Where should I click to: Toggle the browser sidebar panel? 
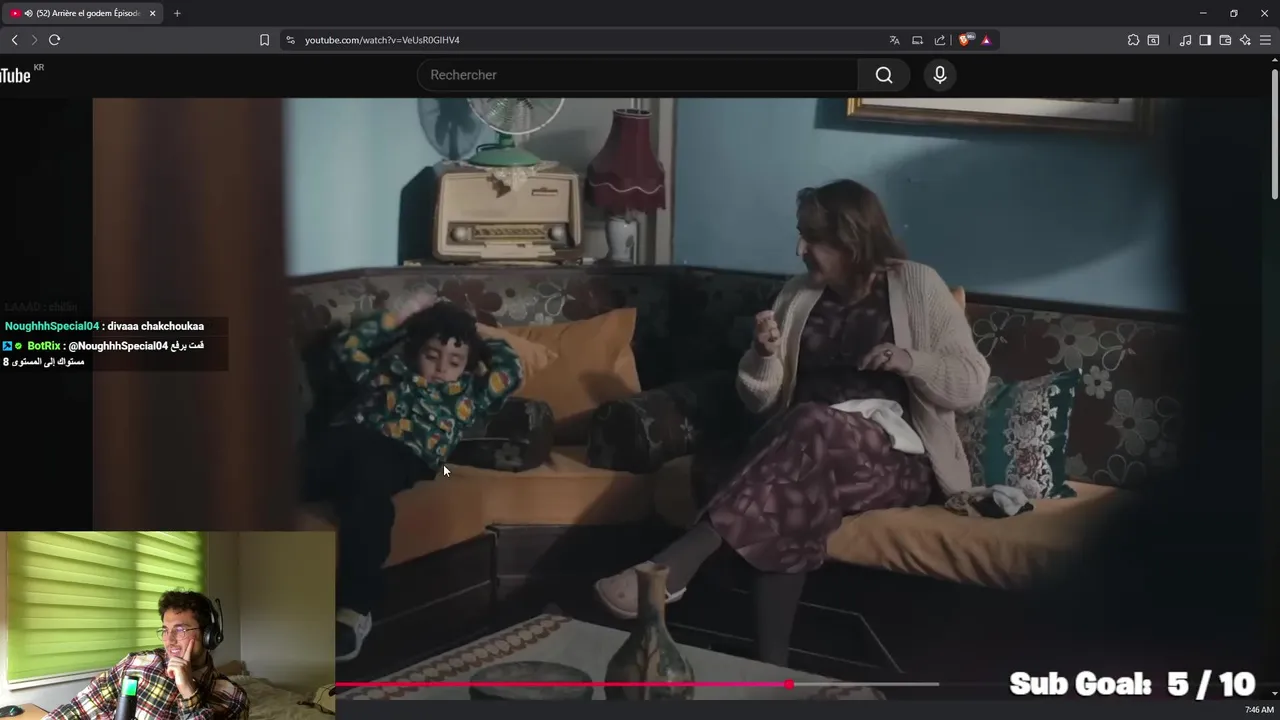click(1205, 40)
